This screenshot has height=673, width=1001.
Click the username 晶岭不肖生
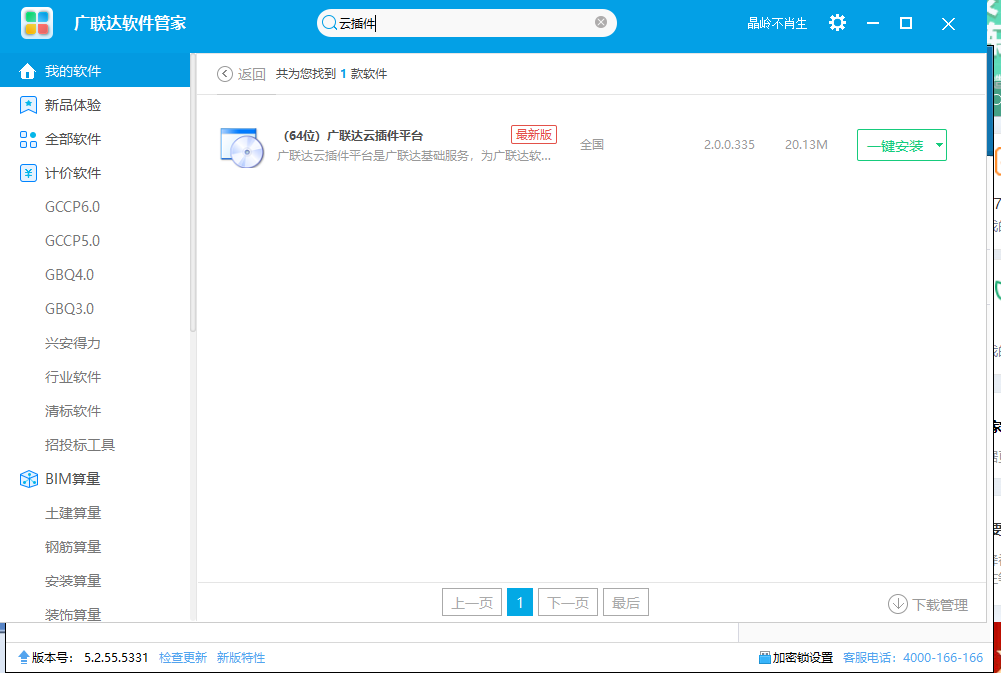pos(777,24)
